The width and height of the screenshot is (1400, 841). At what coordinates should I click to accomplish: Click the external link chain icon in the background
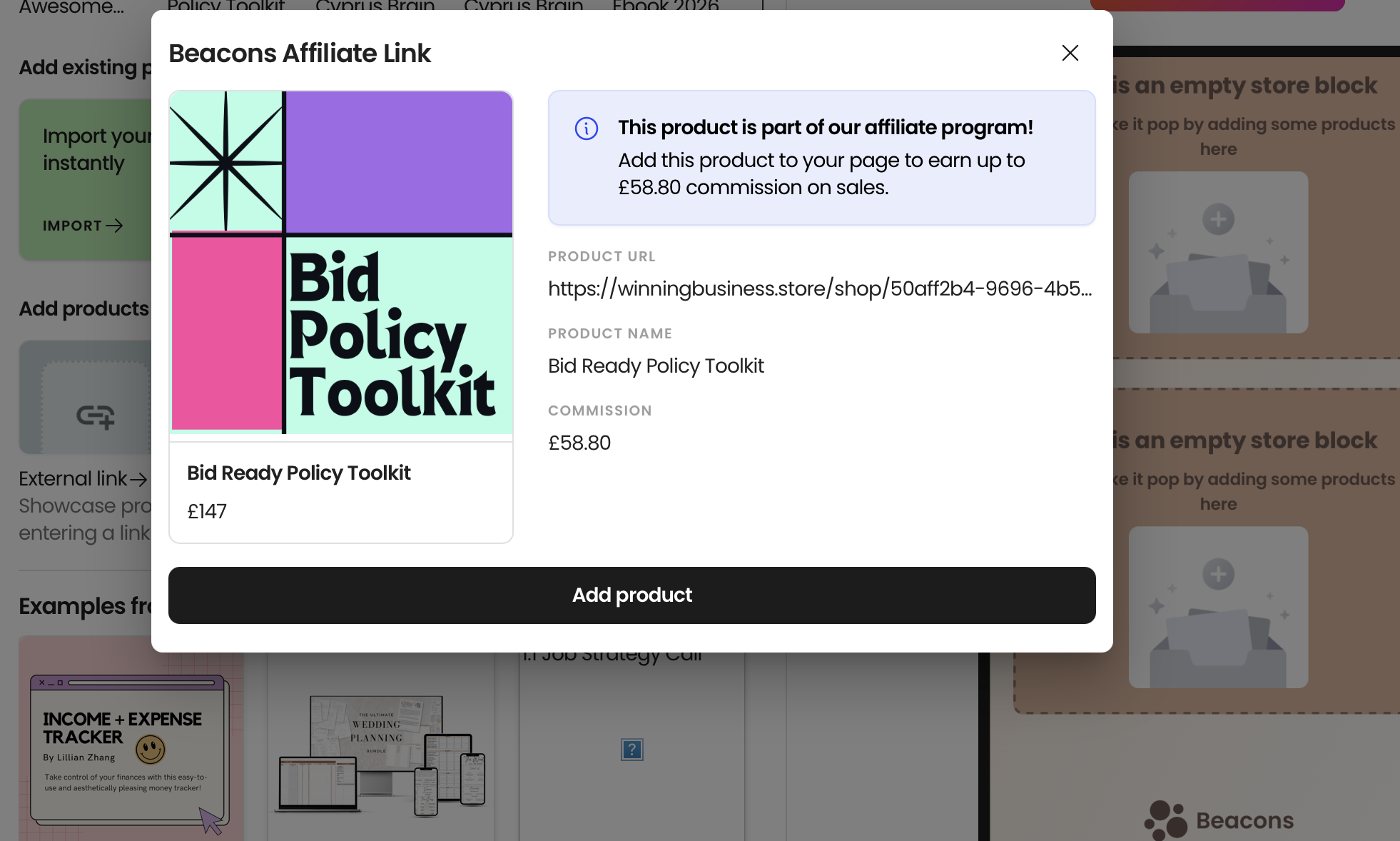pos(96,416)
